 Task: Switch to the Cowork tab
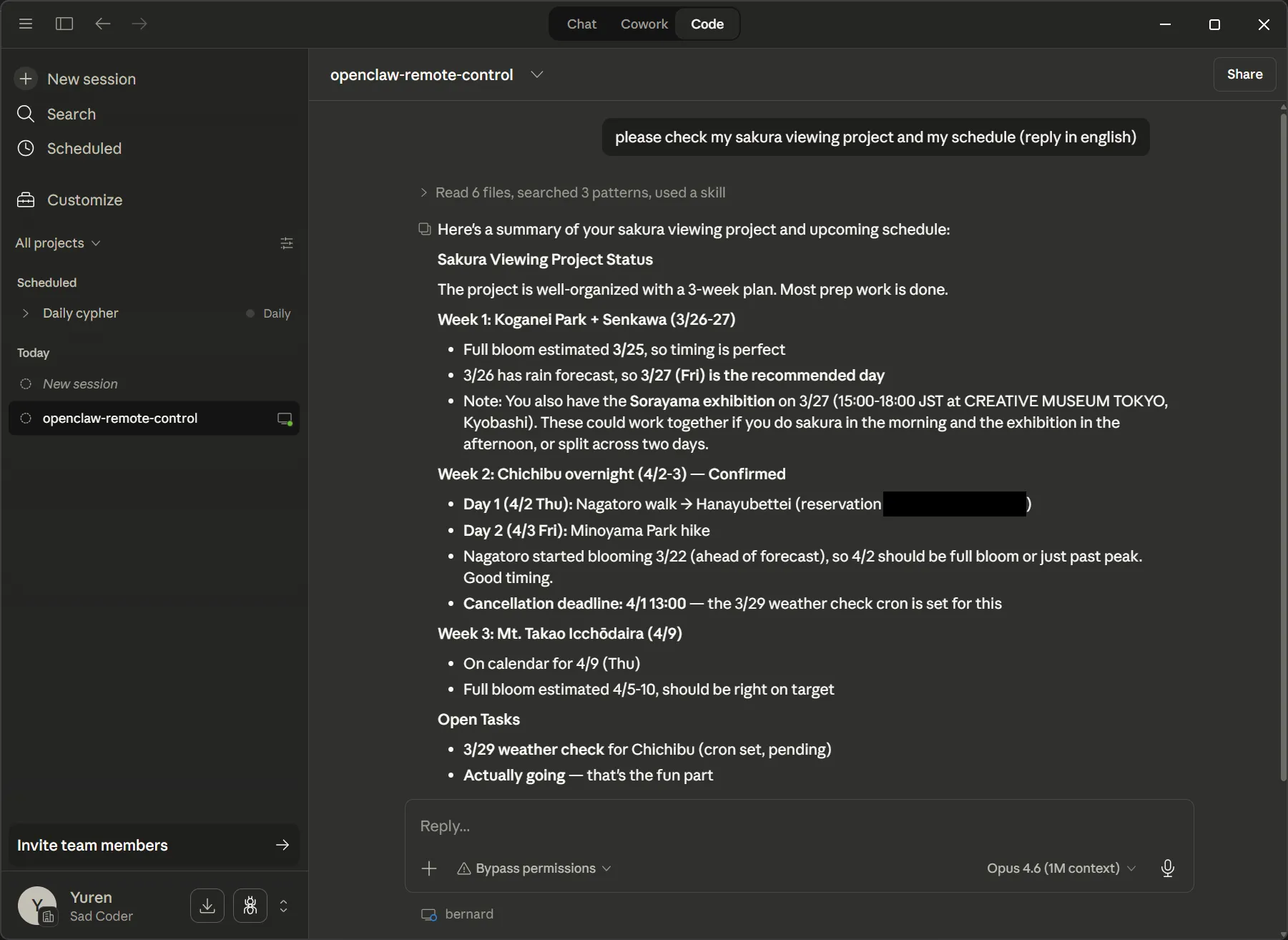pos(644,24)
